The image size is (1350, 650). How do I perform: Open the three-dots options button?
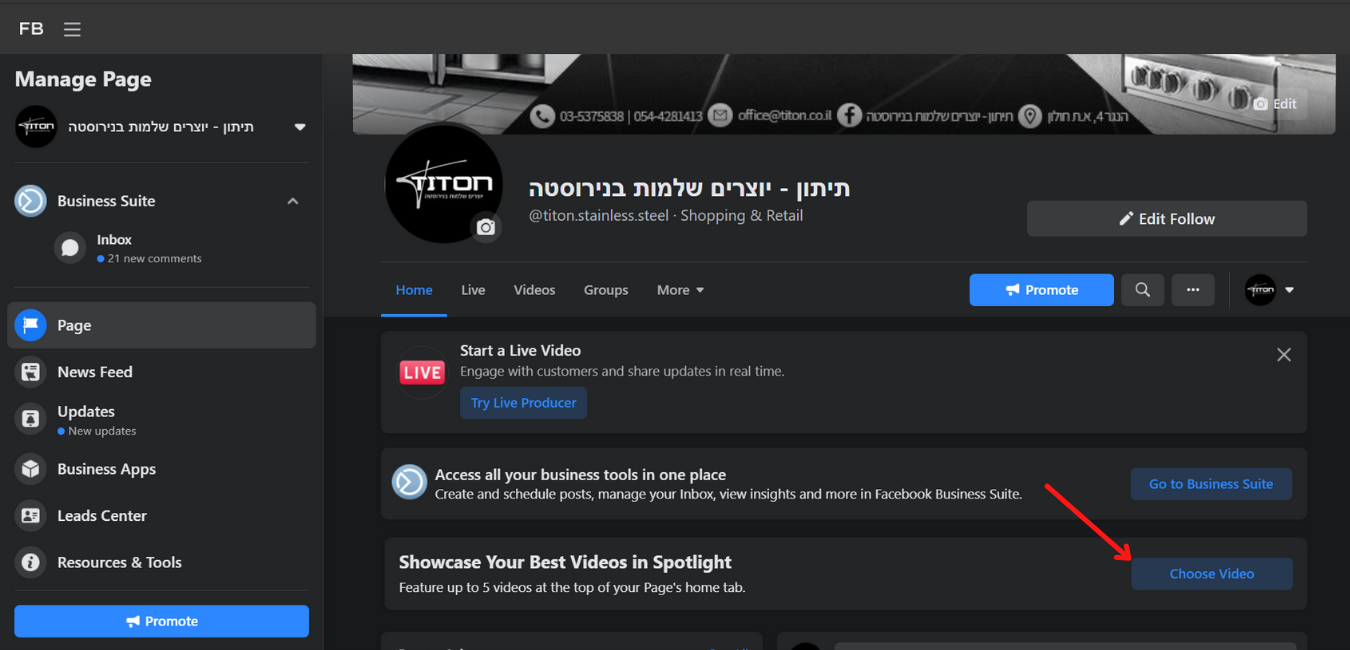(1193, 290)
